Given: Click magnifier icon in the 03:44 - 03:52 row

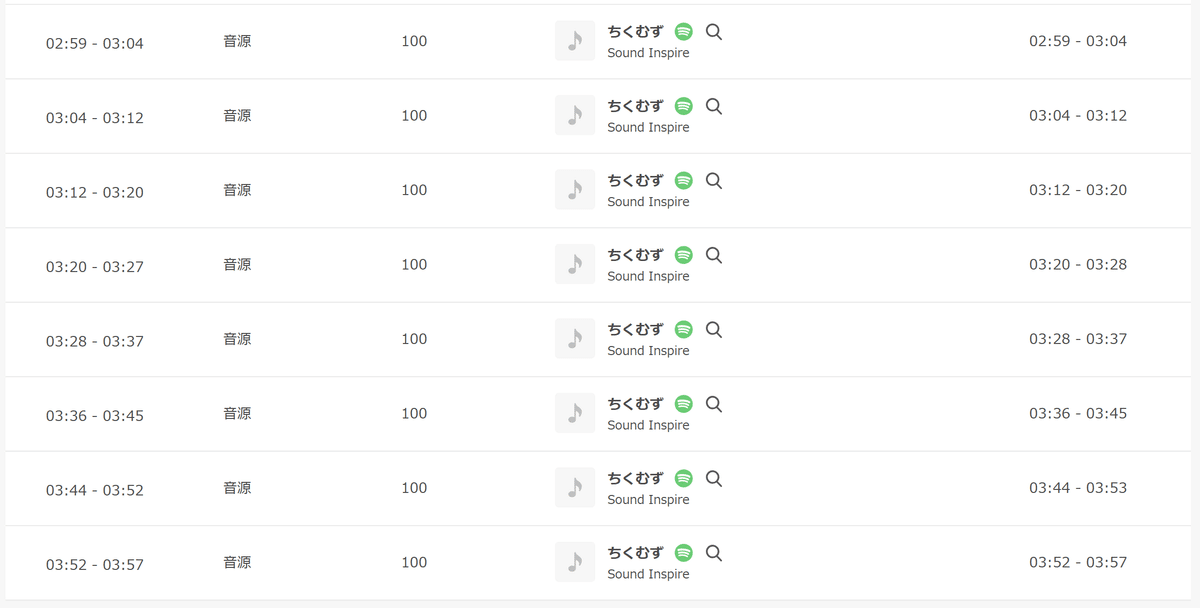Looking at the screenshot, I should tap(714, 478).
